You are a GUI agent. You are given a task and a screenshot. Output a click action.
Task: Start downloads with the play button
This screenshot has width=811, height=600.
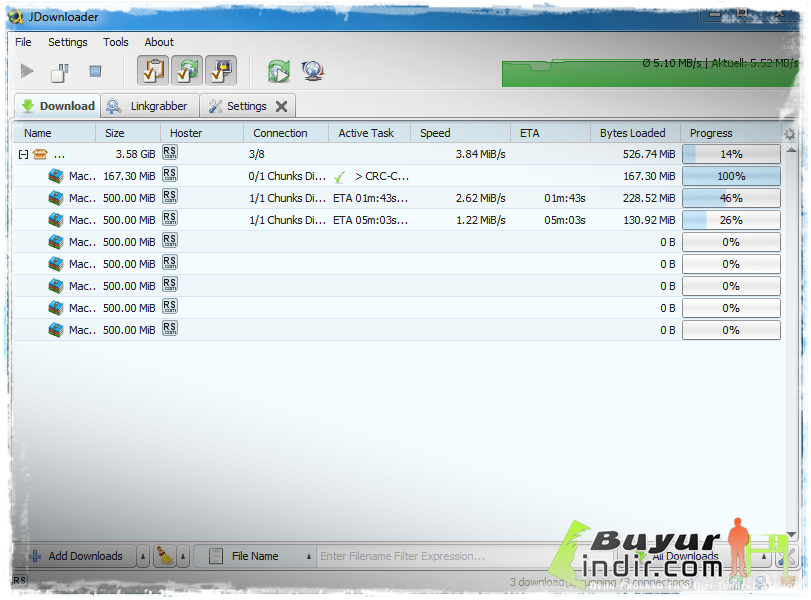click(x=27, y=71)
